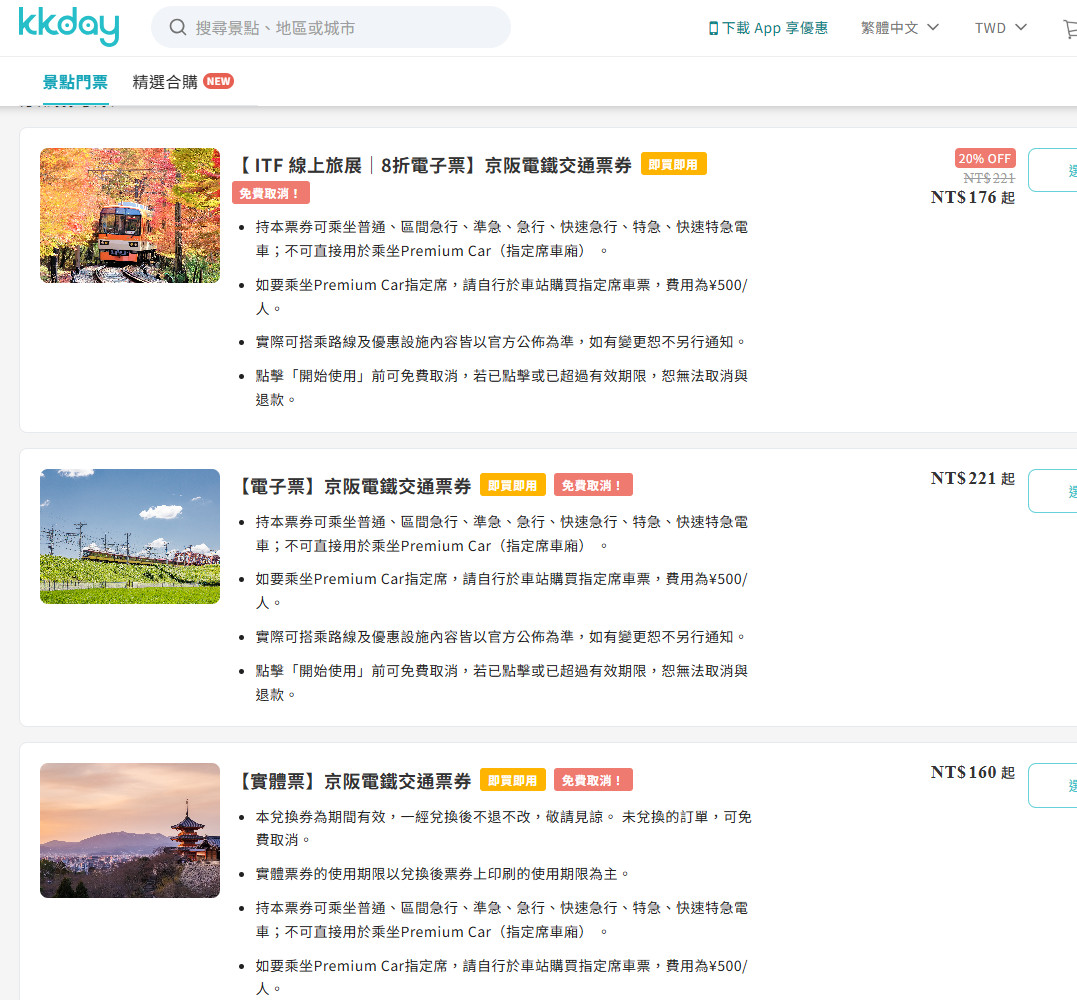This screenshot has height=1000, width=1077.
Task: Type in the 搜尋景點、地區或城市 search field
Action: coord(340,28)
